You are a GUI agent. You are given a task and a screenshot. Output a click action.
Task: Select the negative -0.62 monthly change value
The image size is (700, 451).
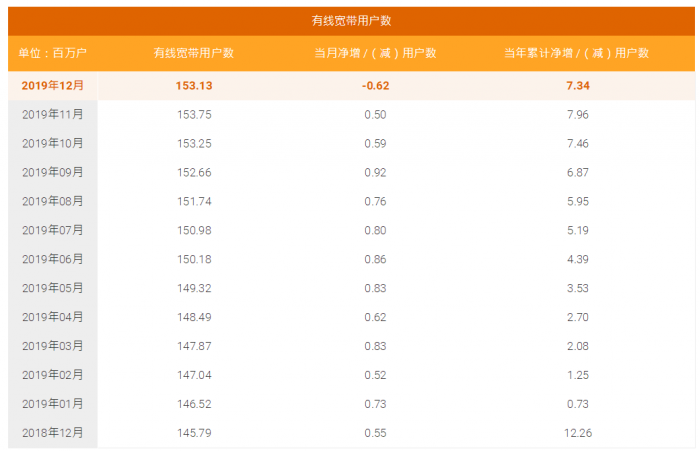pos(375,86)
